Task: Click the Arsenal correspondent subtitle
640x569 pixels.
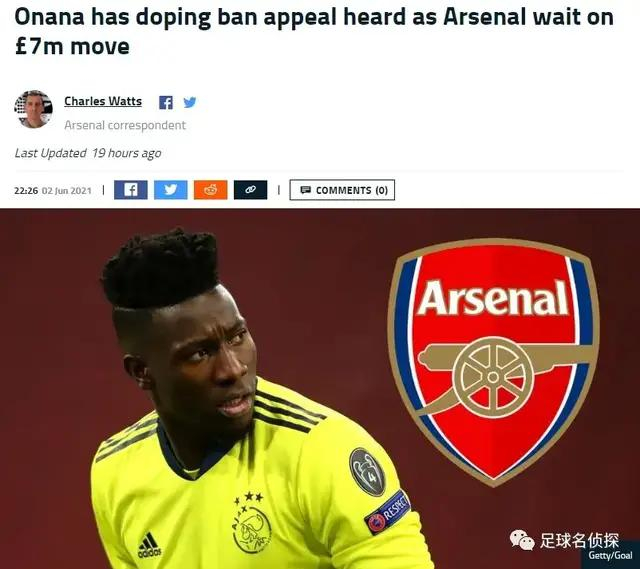Action: tap(125, 125)
